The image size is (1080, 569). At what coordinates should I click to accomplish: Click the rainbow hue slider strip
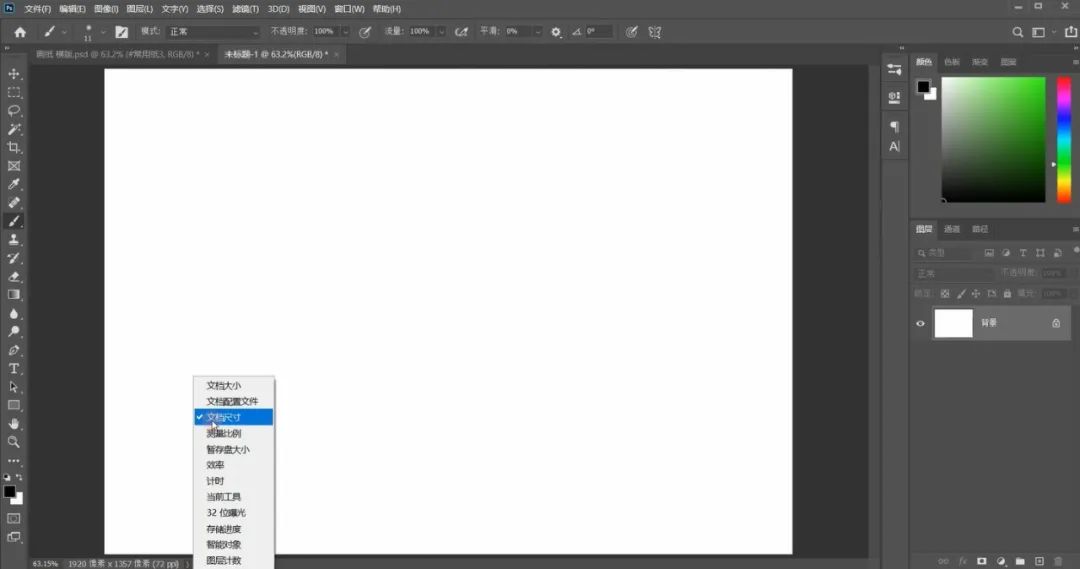[1063, 140]
